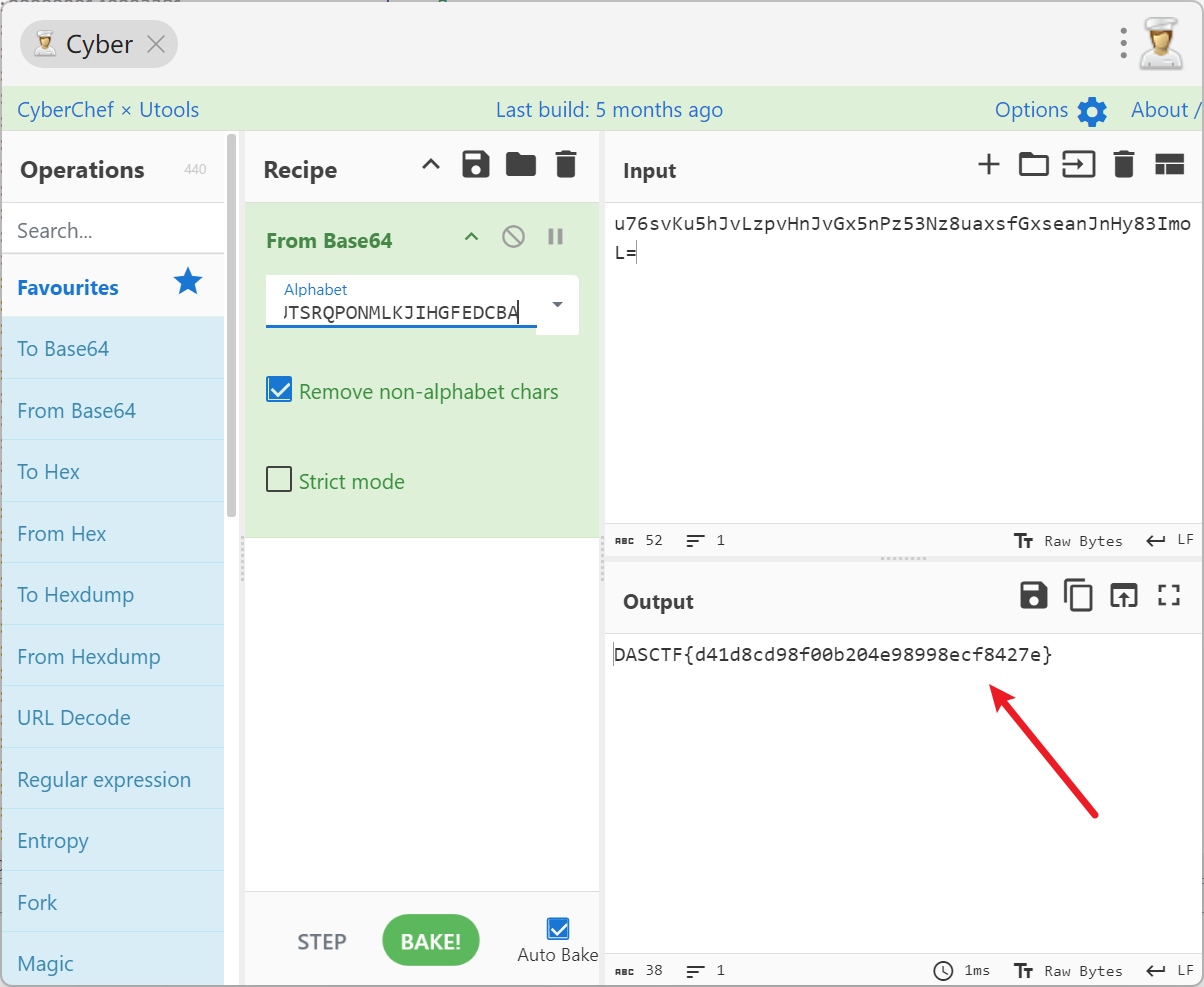This screenshot has width=1204, height=987.
Task: Replace the input with the output
Action: click(1124, 596)
